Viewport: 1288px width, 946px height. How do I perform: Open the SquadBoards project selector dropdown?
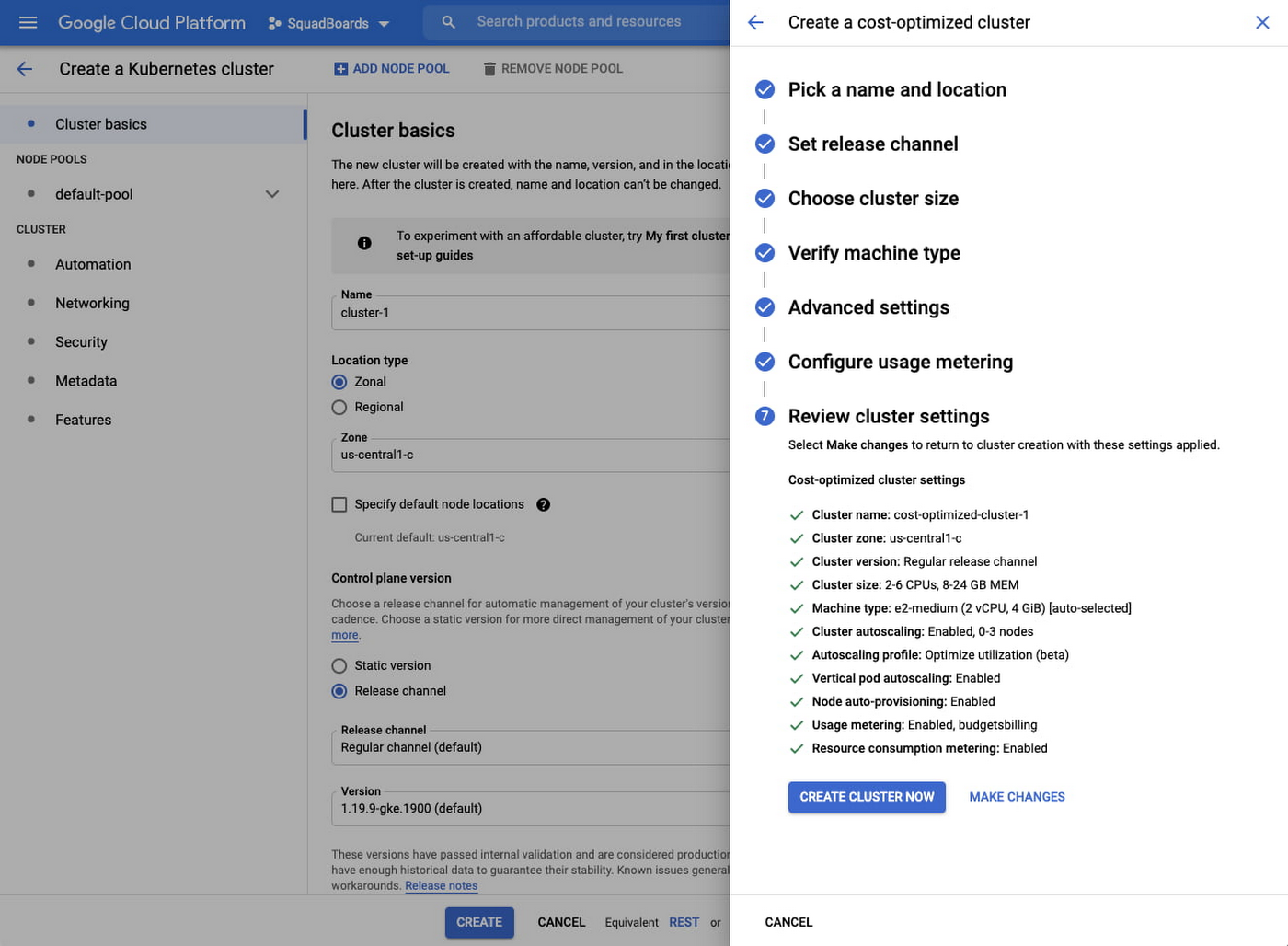pos(328,23)
